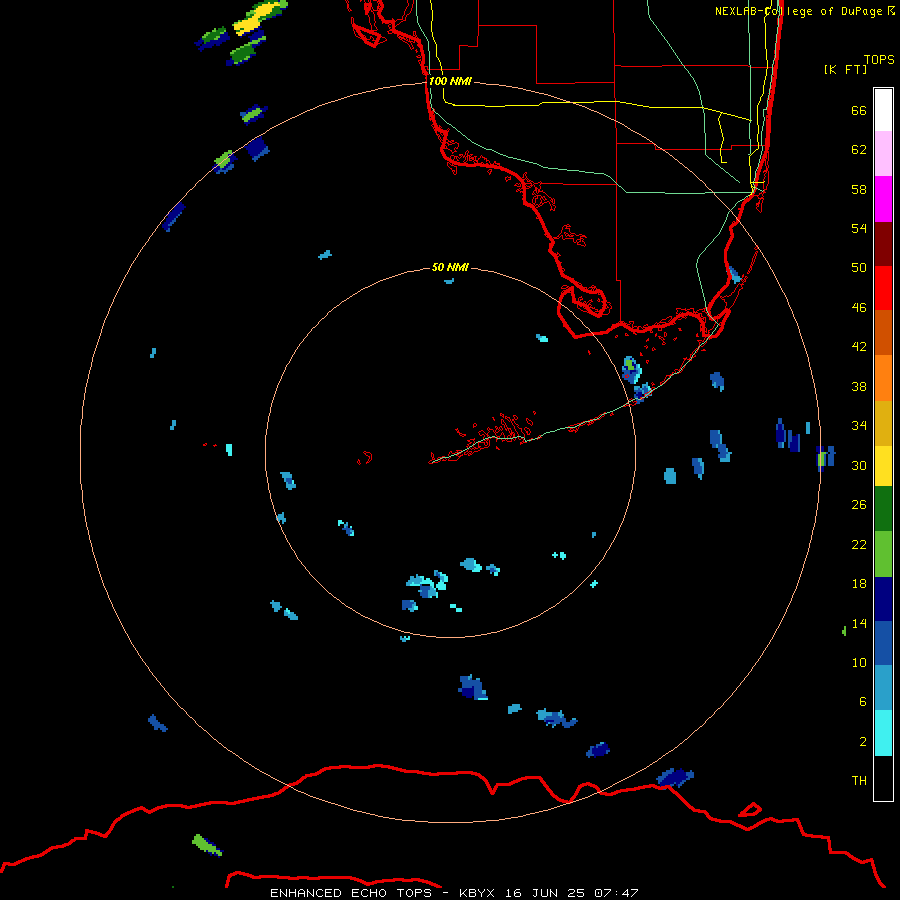Click the TOPS legend title
Viewport: 900px width, 900px height.
pyautogui.click(x=879, y=59)
